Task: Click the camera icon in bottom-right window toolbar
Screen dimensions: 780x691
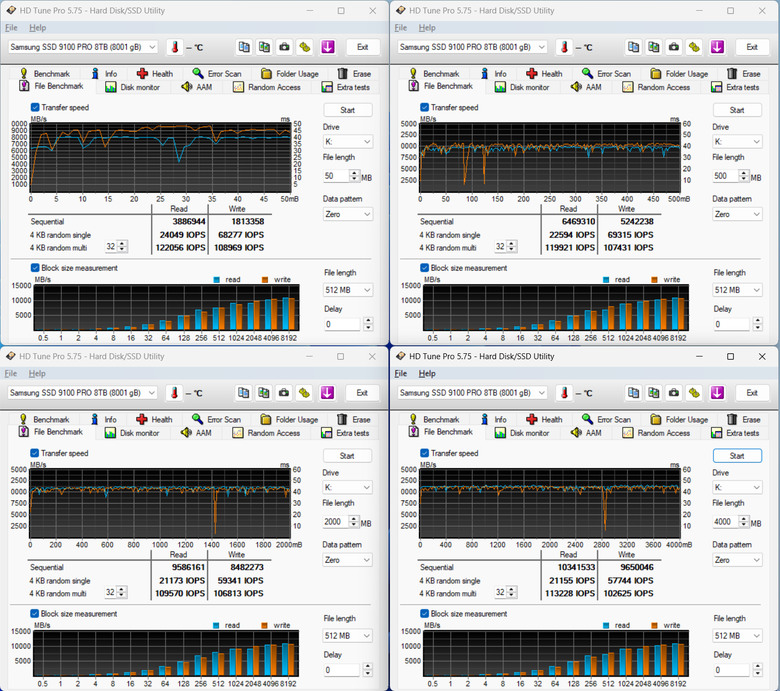Action: pyautogui.click(x=674, y=393)
